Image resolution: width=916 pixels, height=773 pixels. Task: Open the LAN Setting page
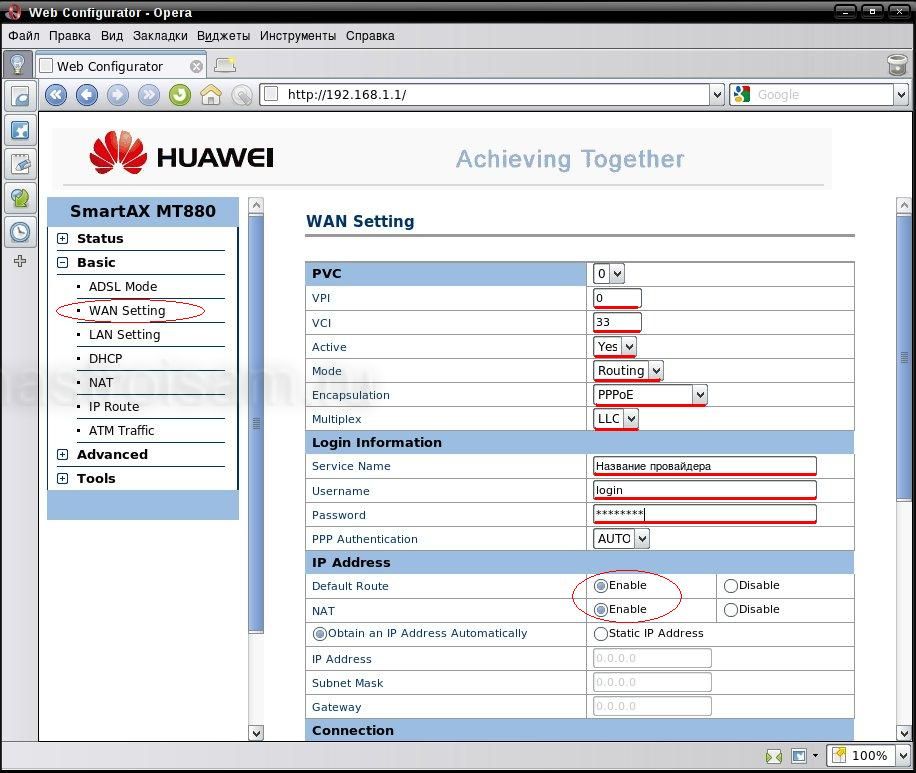124,335
